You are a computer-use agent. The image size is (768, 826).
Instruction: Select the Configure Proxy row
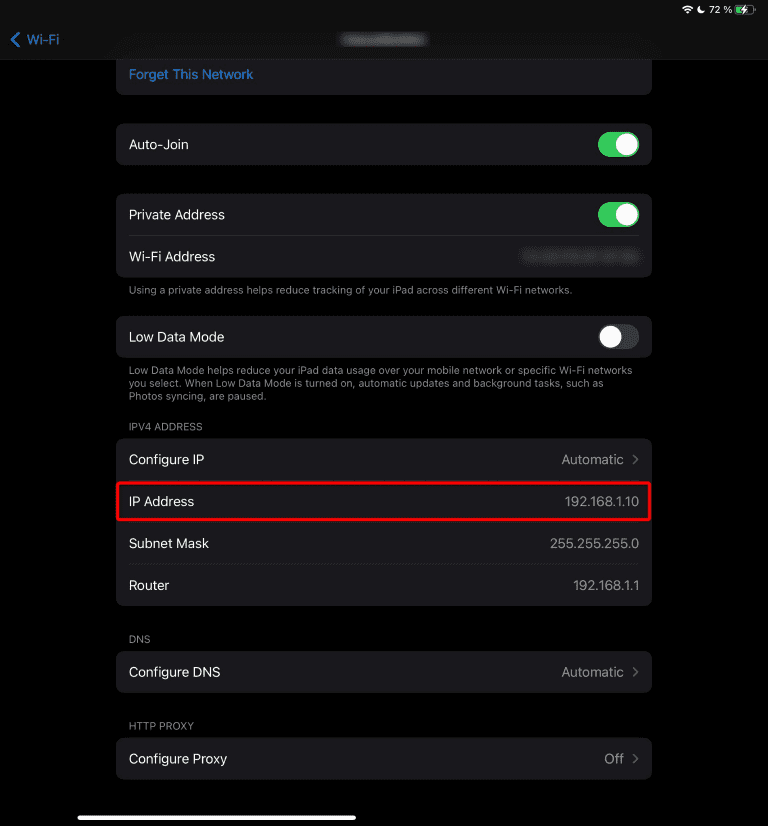click(x=384, y=759)
